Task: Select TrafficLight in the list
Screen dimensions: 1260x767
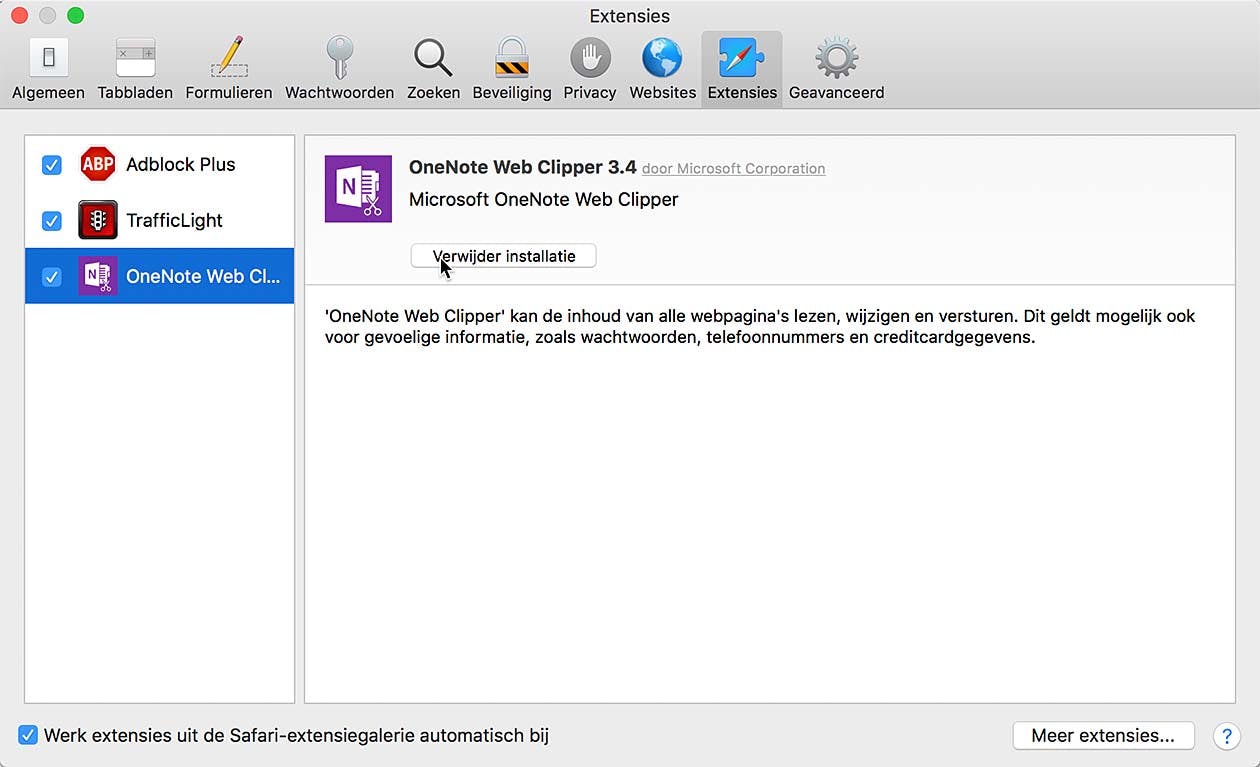Action: (160, 220)
